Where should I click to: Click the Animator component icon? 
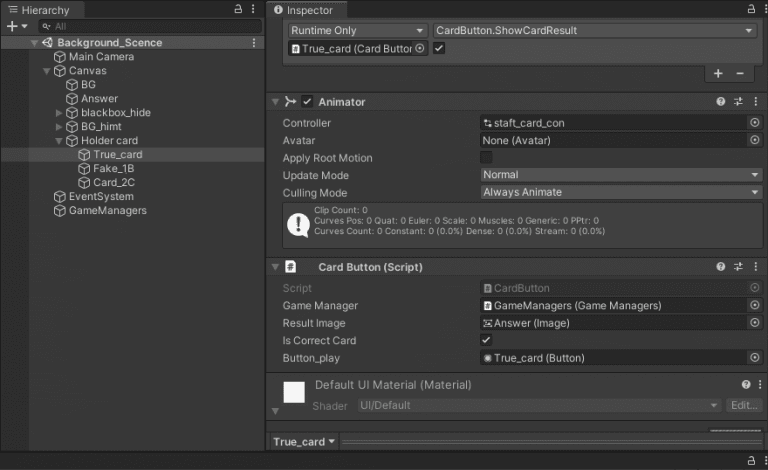(290, 101)
